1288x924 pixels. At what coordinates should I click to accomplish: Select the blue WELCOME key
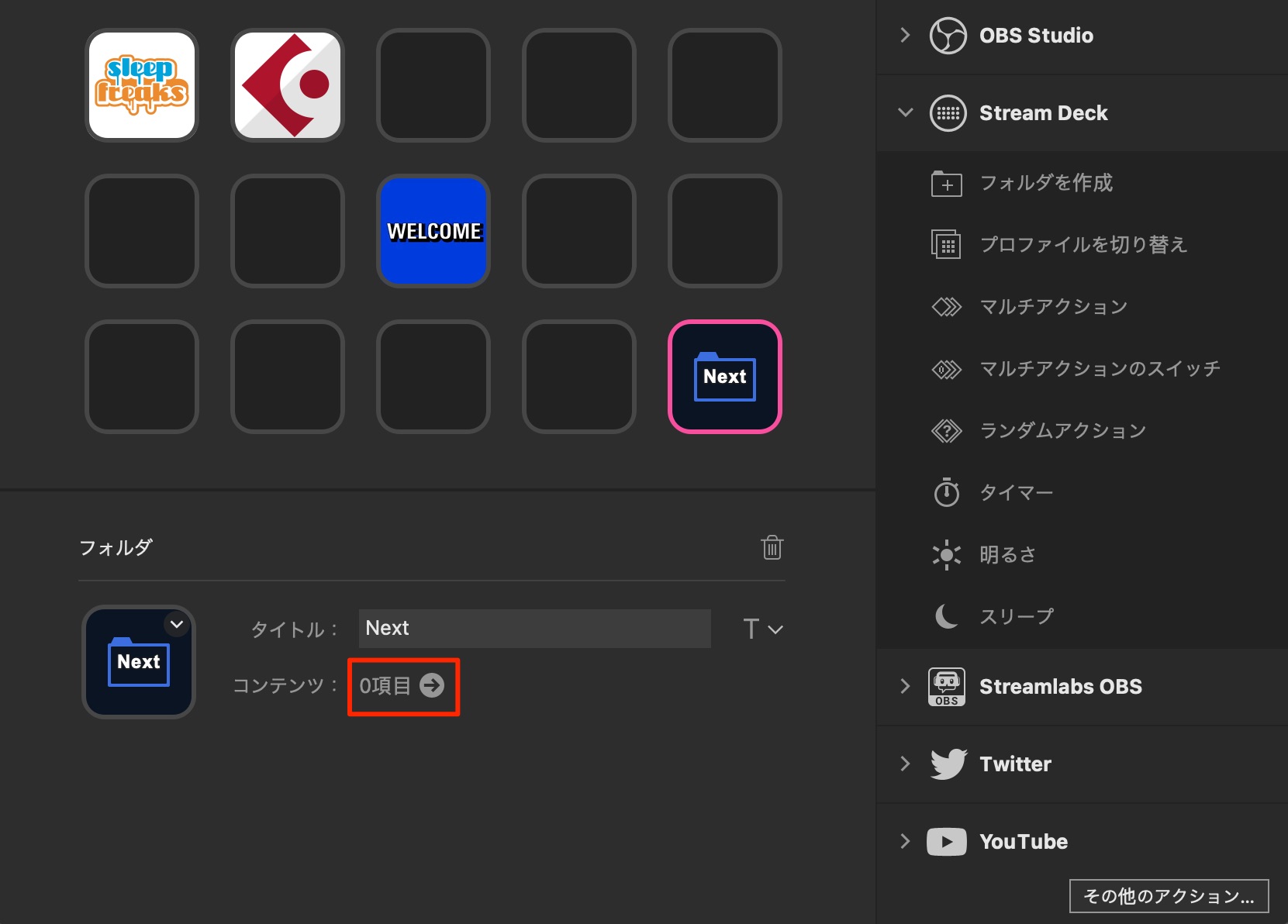point(433,231)
